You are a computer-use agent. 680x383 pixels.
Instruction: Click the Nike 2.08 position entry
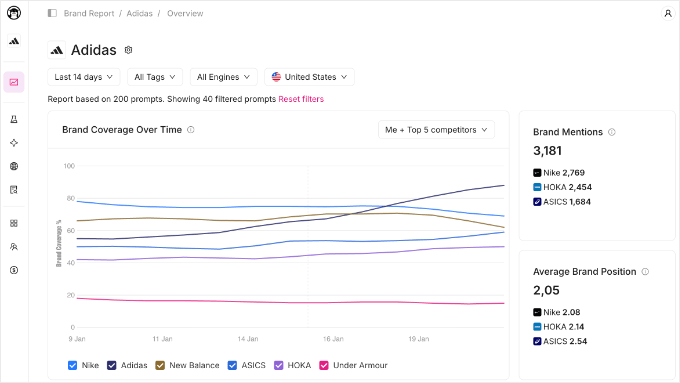pyautogui.click(x=557, y=312)
